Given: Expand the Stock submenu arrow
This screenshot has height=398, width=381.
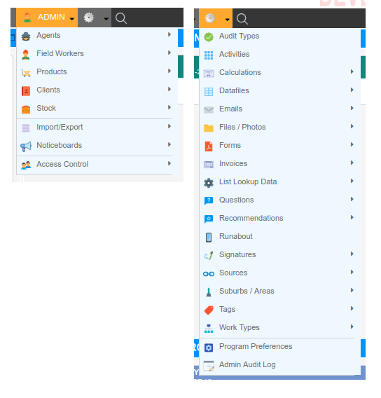Looking at the screenshot, I should pyautogui.click(x=169, y=107).
